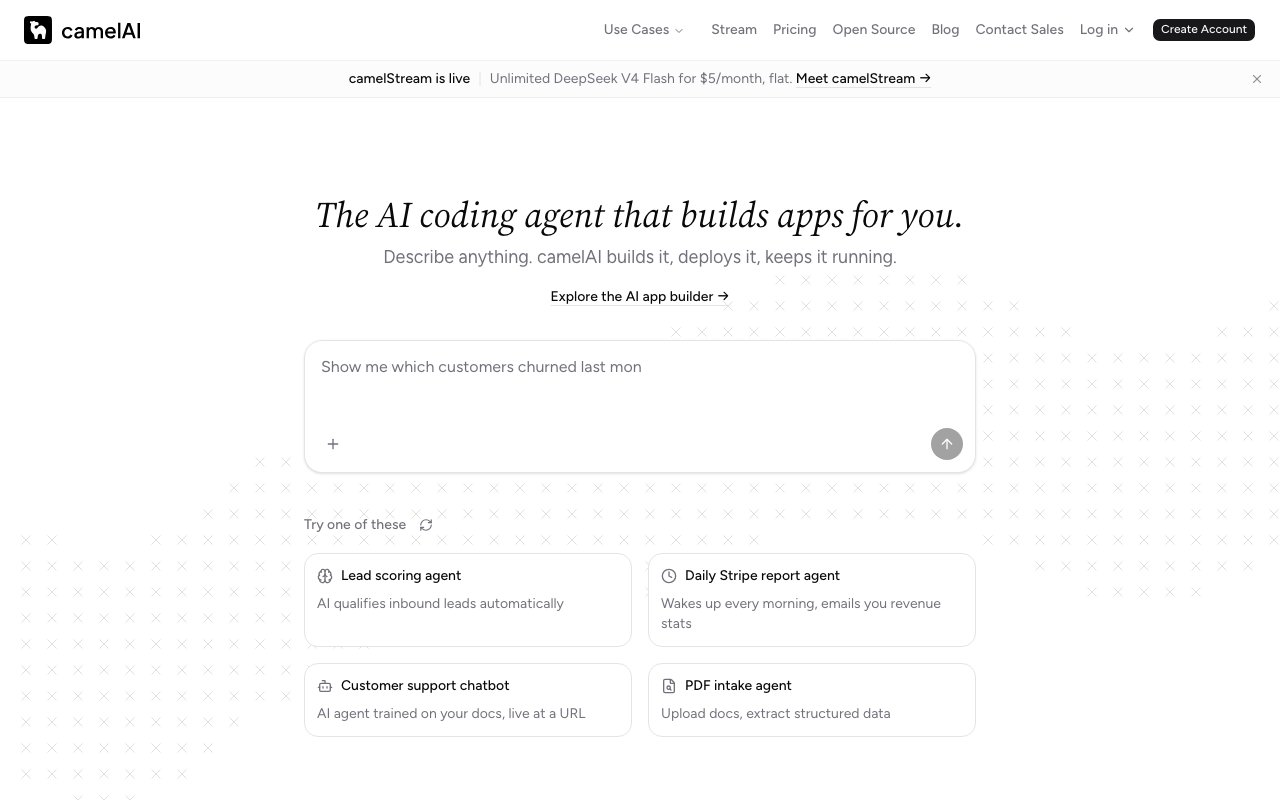Follow the Meet camelStream link
Screen dimensions: 1280x800
point(863,79)
